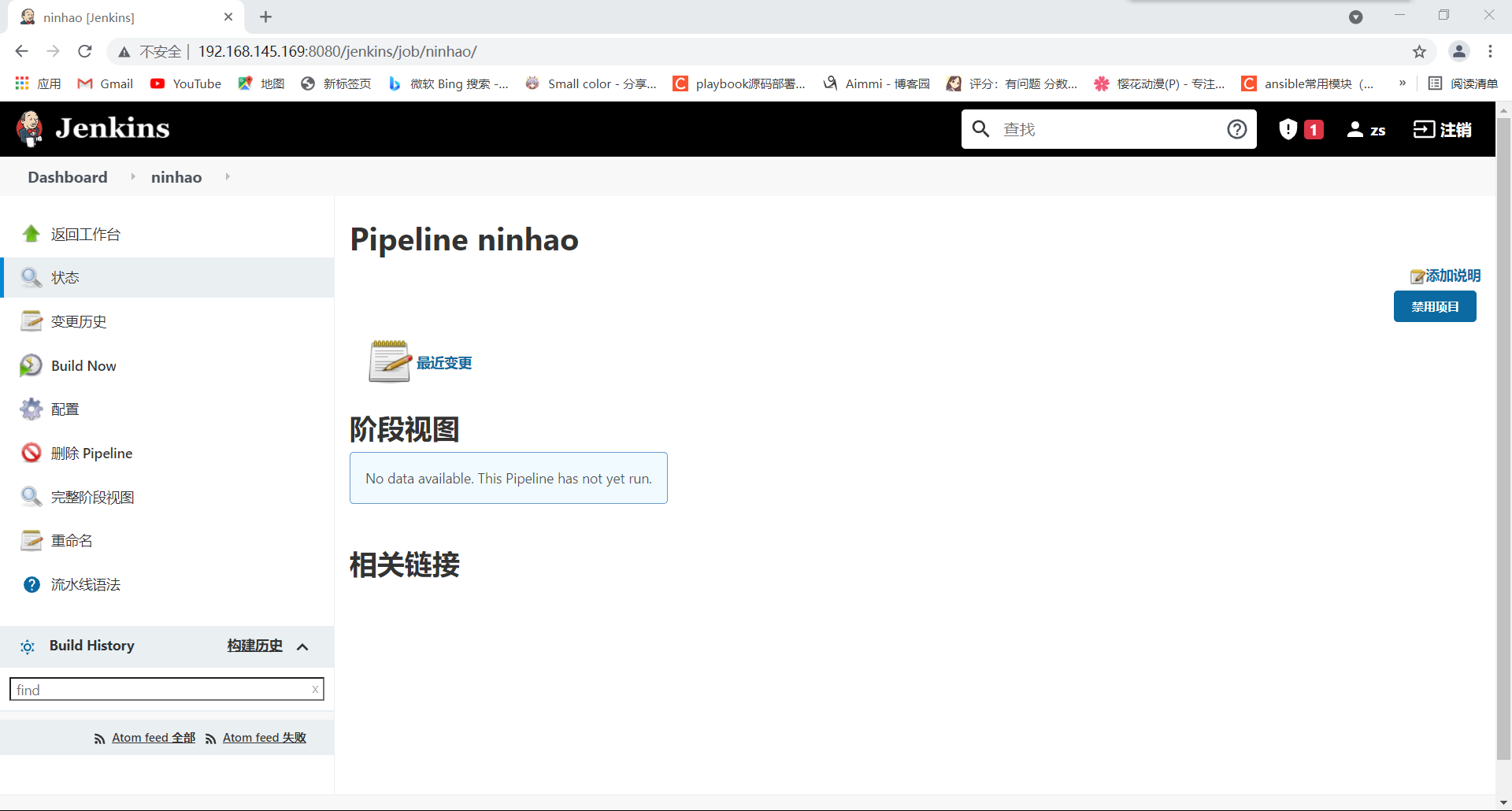This screenshot has width=1512, height=811.
Task: Click the magnifier icon beside 状态
Action: tap(31, 277)
